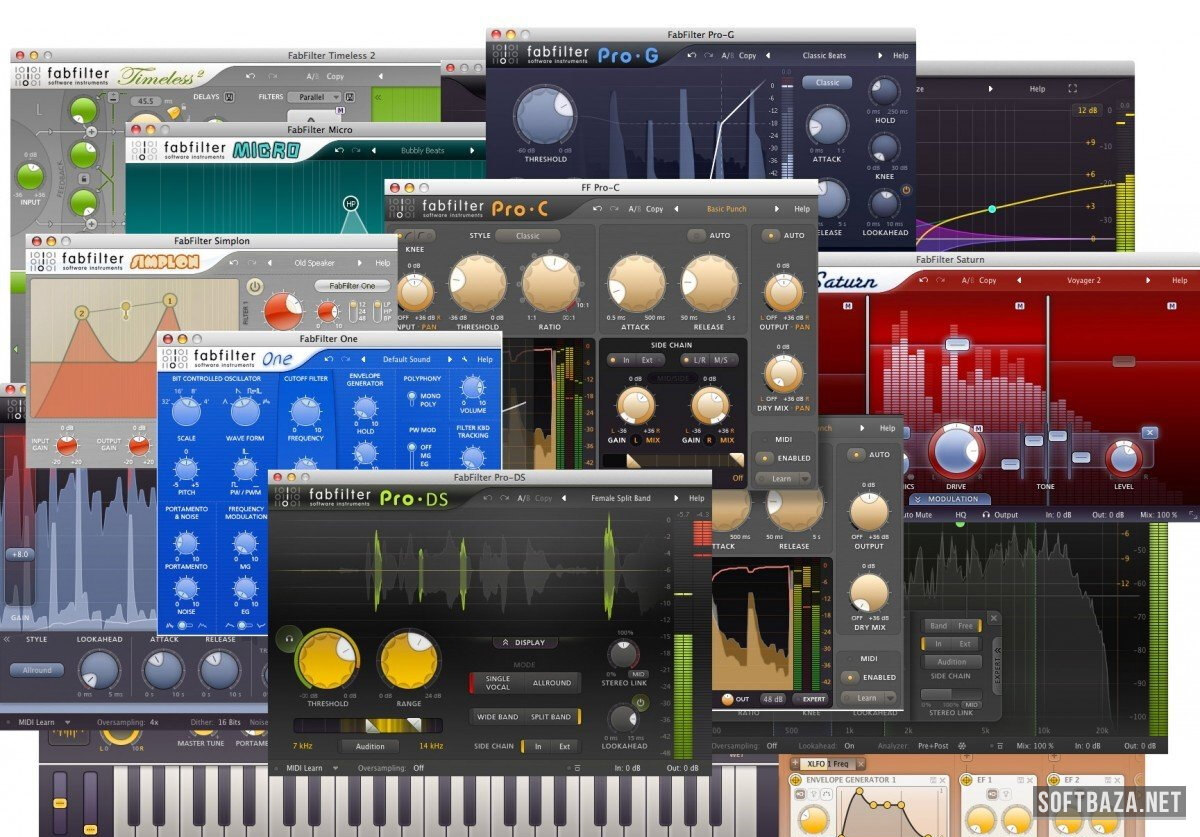Open Help in the Pro-G window
The image size is (1200, 837).
point(901,56)
